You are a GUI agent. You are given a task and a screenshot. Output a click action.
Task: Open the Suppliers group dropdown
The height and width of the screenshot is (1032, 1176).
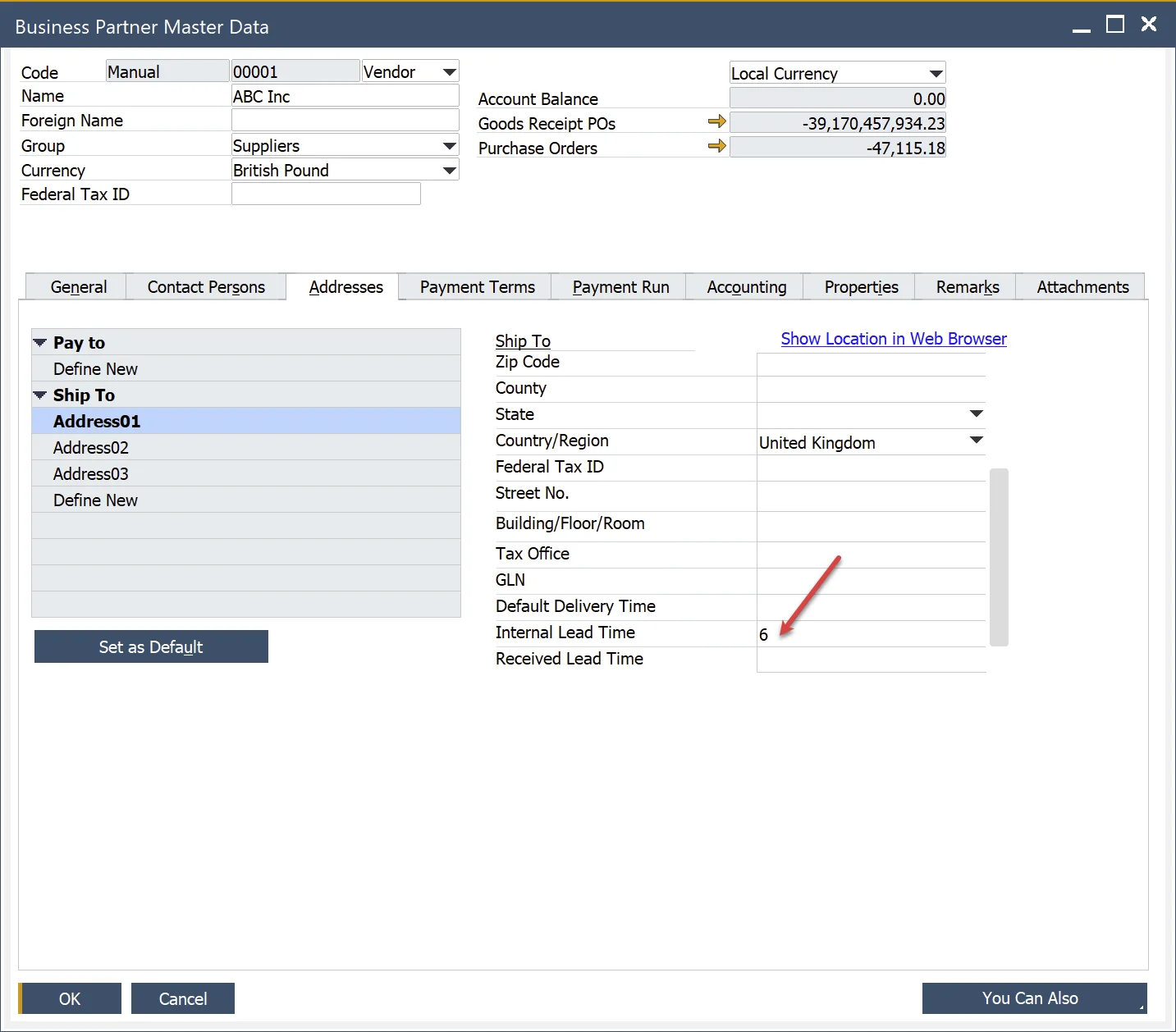(x=449, y=146)
